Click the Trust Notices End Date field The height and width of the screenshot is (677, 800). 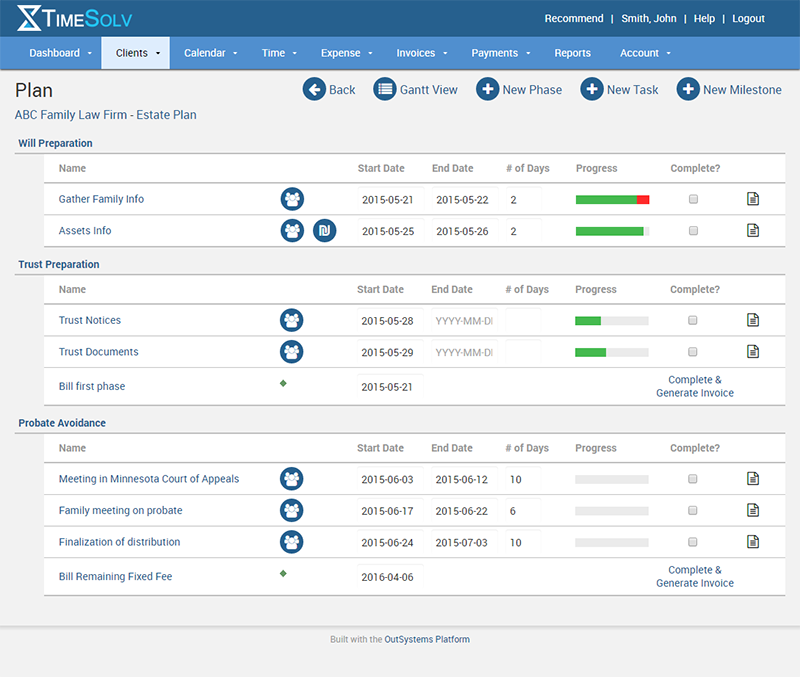[464, 321]
